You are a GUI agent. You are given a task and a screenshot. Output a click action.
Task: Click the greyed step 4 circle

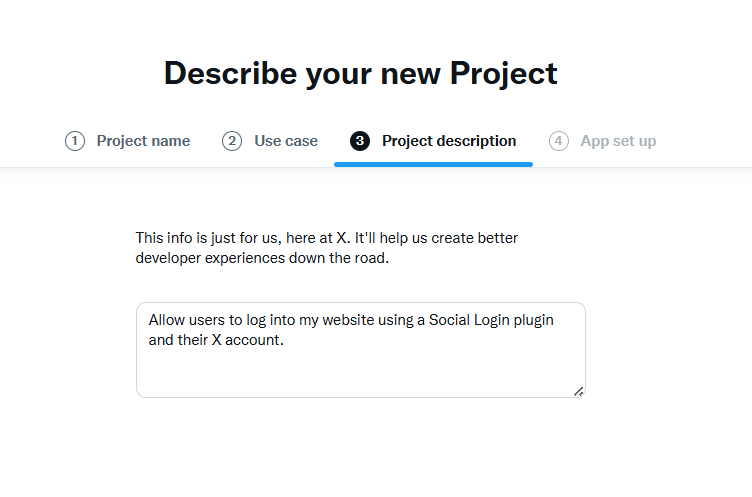click(x=559, y=141)
